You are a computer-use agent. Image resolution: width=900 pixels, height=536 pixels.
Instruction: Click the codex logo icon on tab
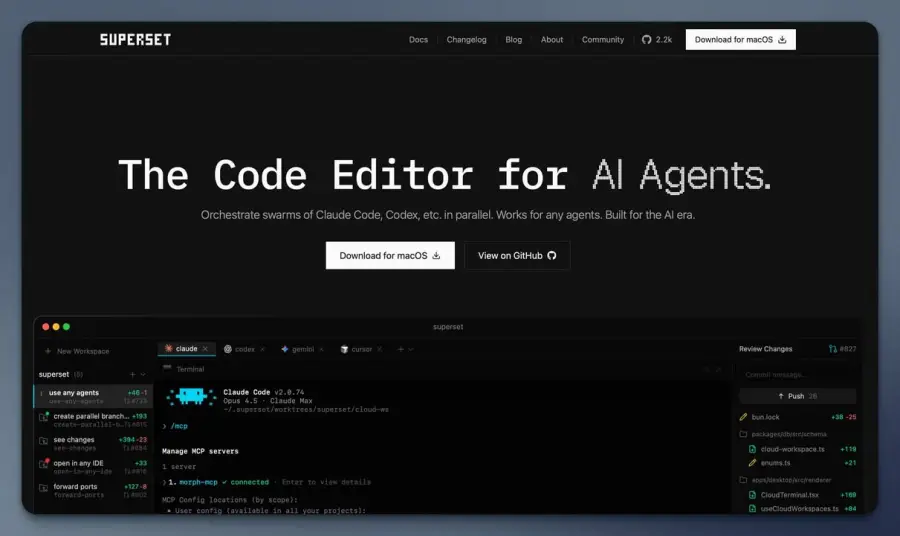227,349
